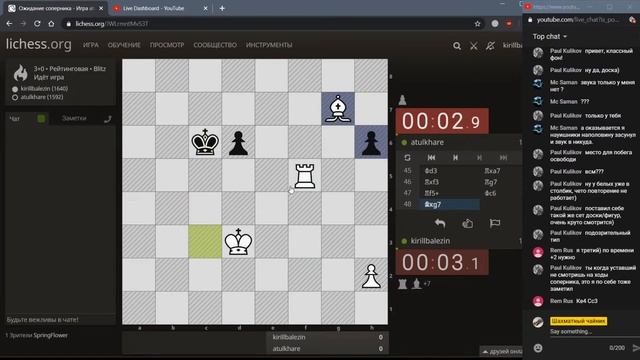Click Rem Rus avatar near Ke4 Cc3
640x360 pixels.
(538, 301)
